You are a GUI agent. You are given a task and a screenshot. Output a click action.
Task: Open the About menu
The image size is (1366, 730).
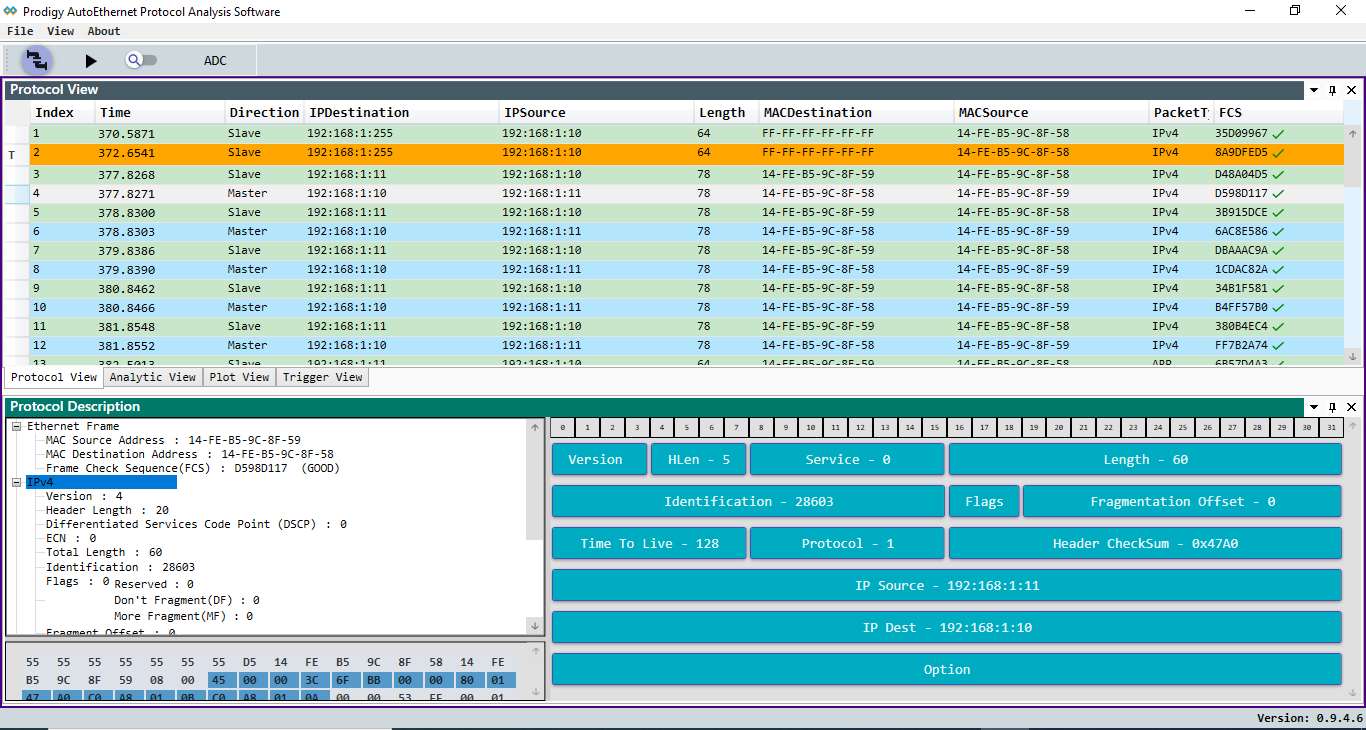(104, 31)
